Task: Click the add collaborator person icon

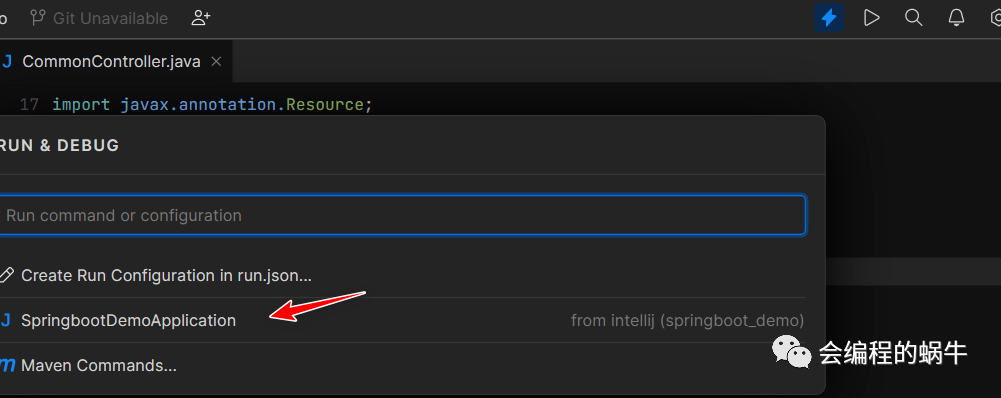Action: click(x=200, y=18)
